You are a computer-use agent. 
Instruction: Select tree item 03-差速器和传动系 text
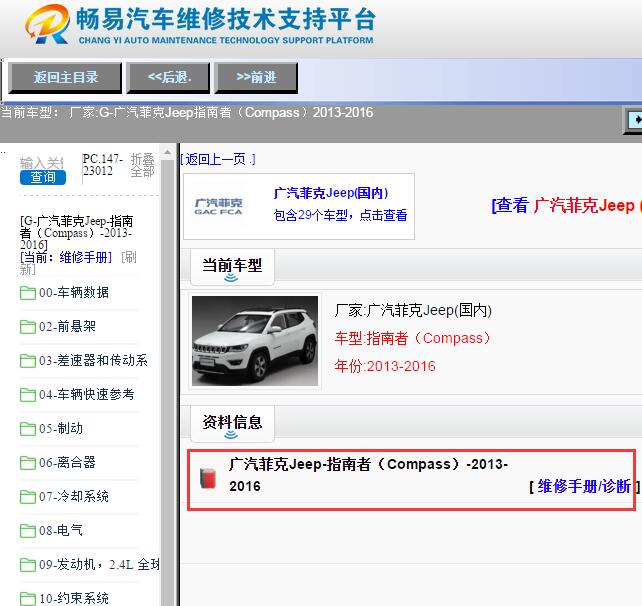(x=93, y=360)
